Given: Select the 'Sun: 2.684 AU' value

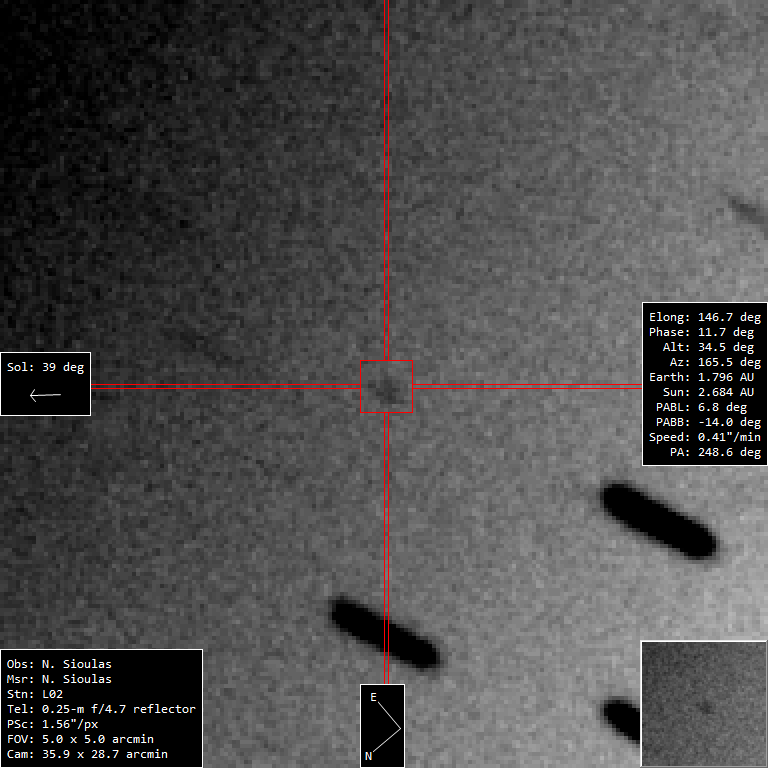Looking at the screenshot, I should click(708, 392).
